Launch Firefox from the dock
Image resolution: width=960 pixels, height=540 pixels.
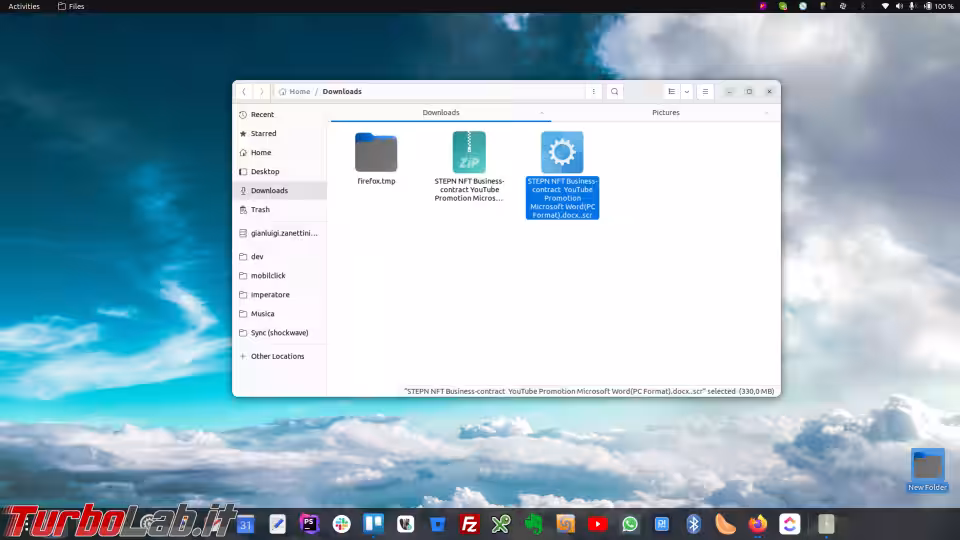tap(757, 524)
